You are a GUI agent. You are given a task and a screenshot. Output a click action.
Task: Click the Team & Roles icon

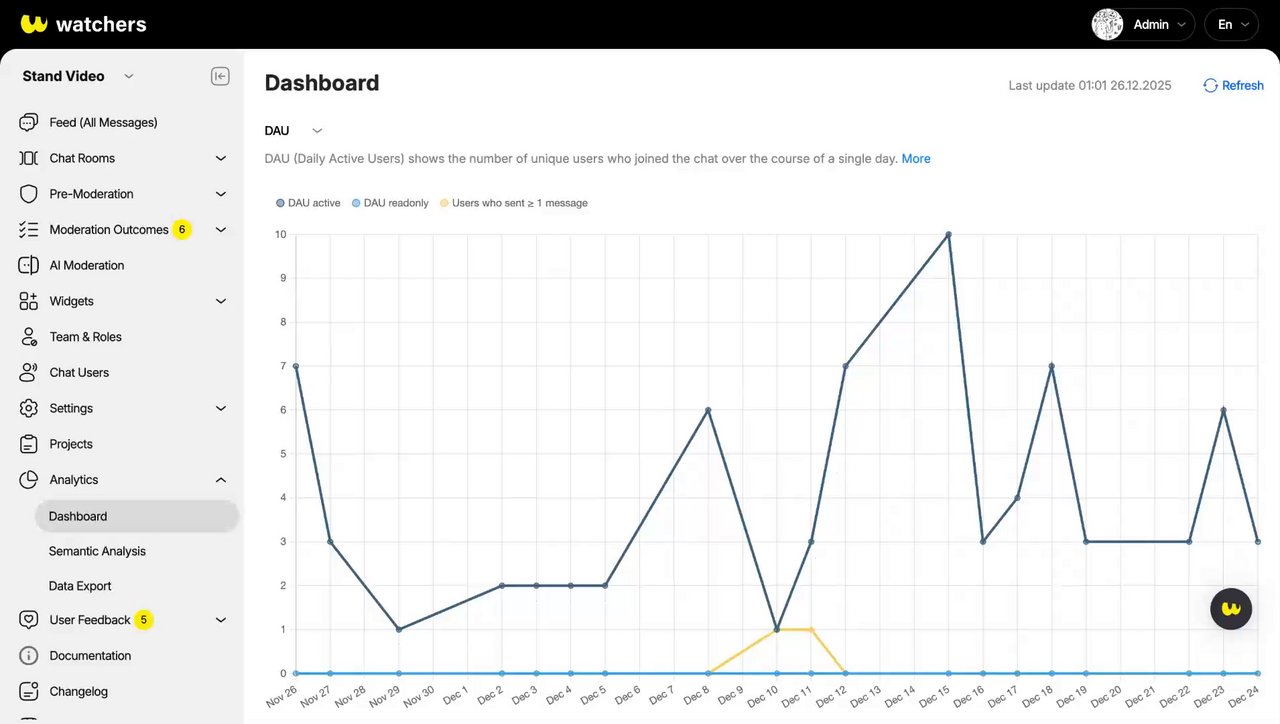coord(29,337)
